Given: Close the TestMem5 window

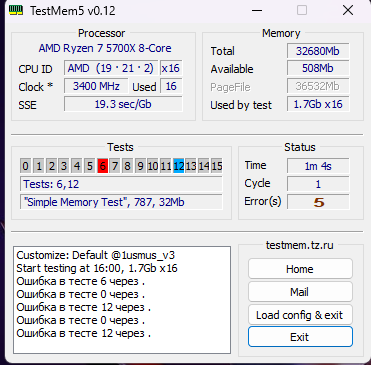Looking at the screenshot, I should point(348,10).
